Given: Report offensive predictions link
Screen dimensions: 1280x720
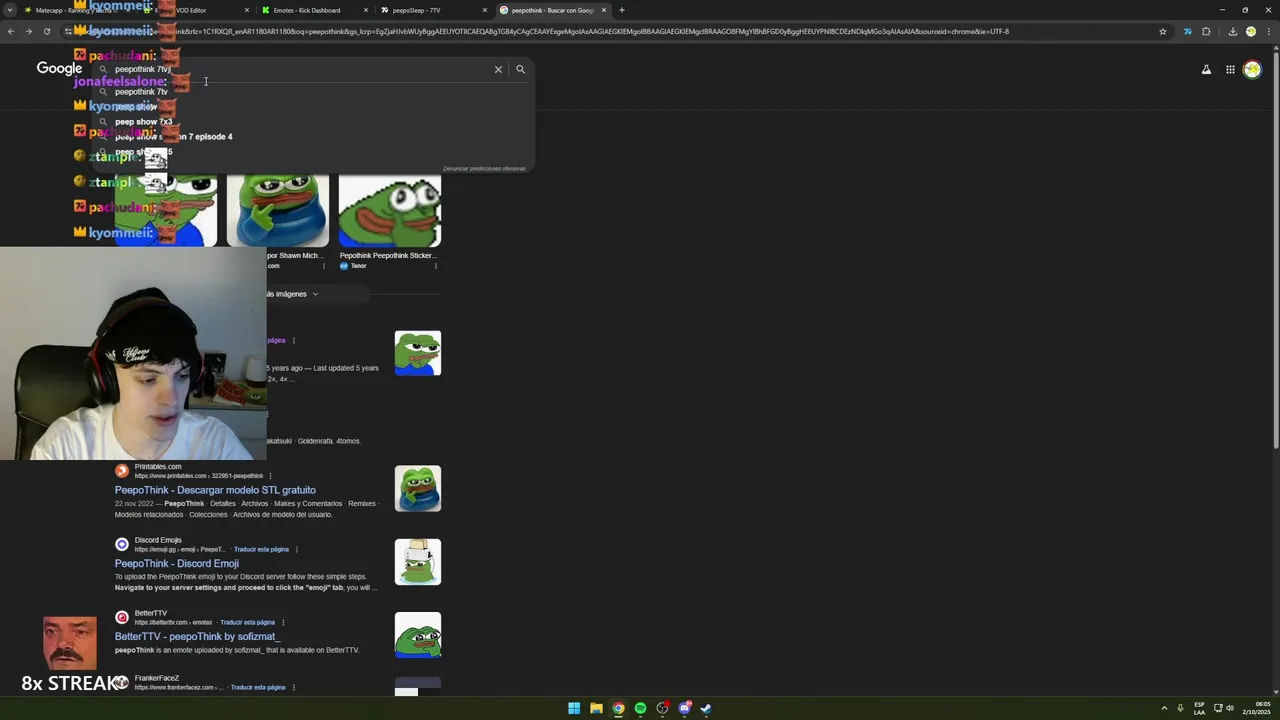Looking at the screenshot, I should pos(484,168).
